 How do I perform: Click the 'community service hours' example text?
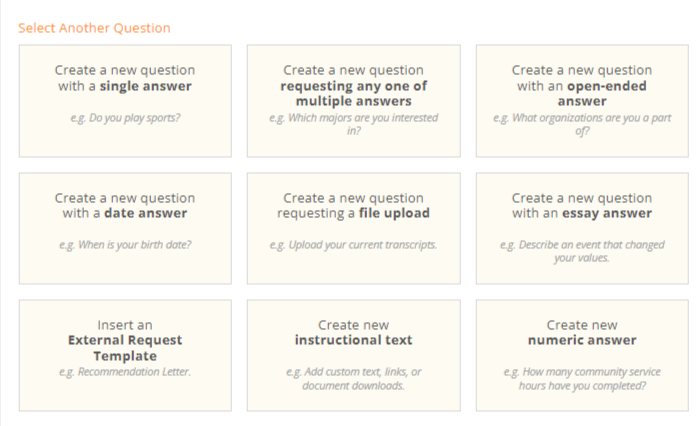(581, 378)
